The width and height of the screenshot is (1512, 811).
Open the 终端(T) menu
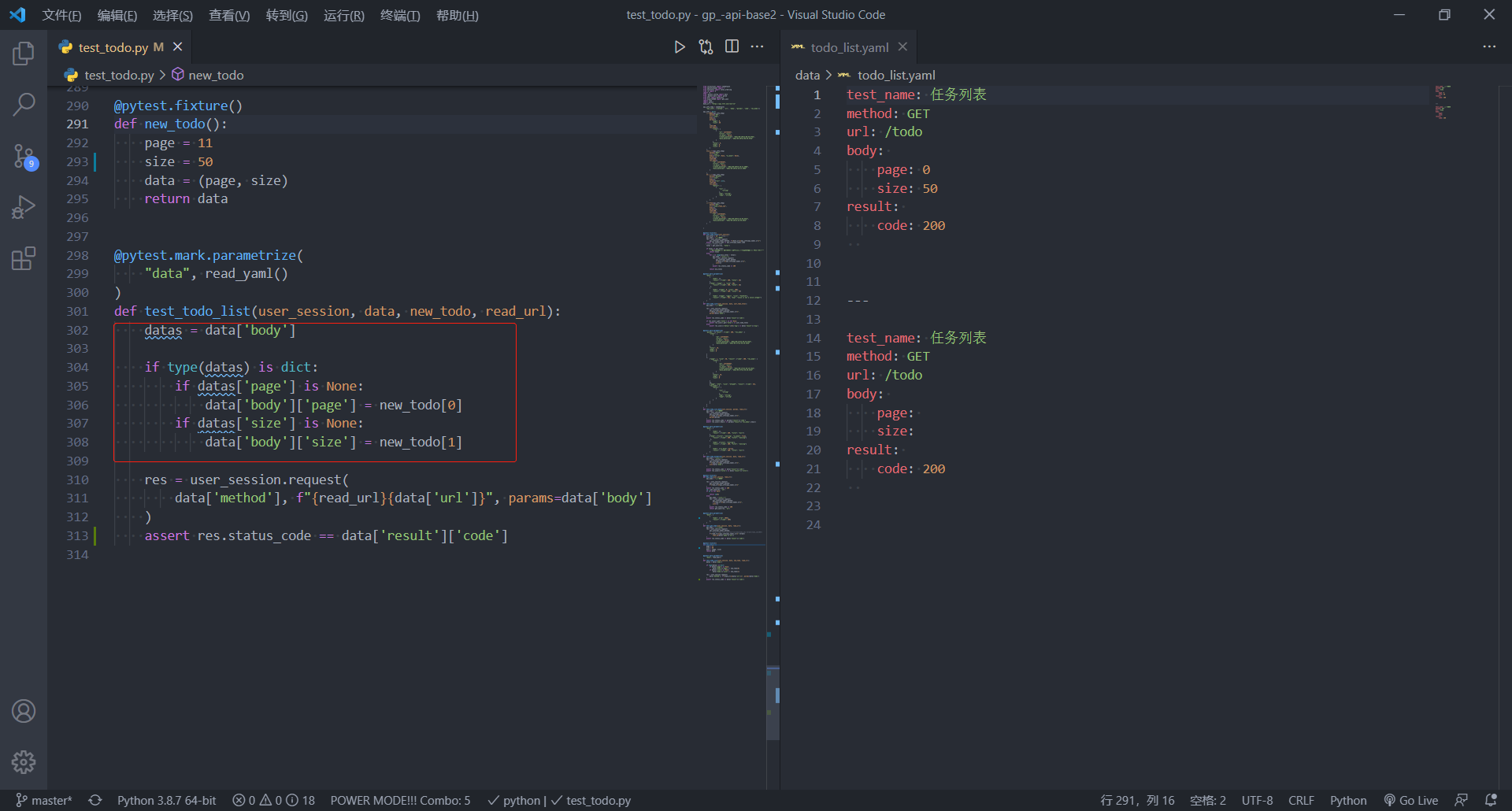pos(400,15)
